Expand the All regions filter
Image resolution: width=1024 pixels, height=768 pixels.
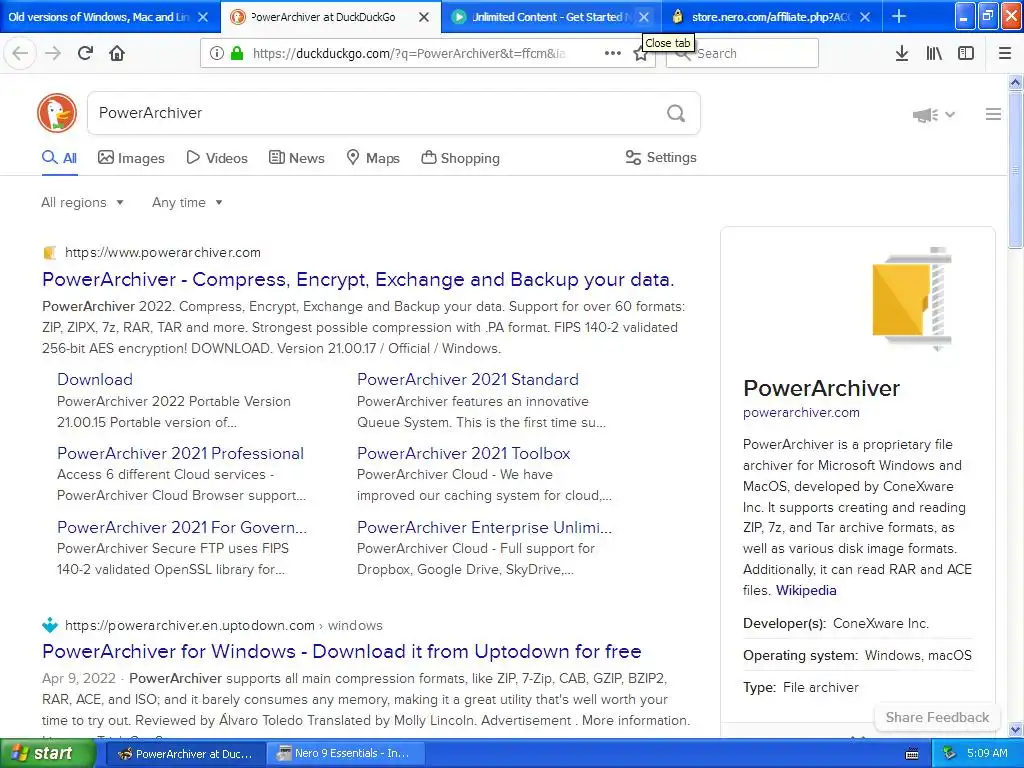pos(82,202)
